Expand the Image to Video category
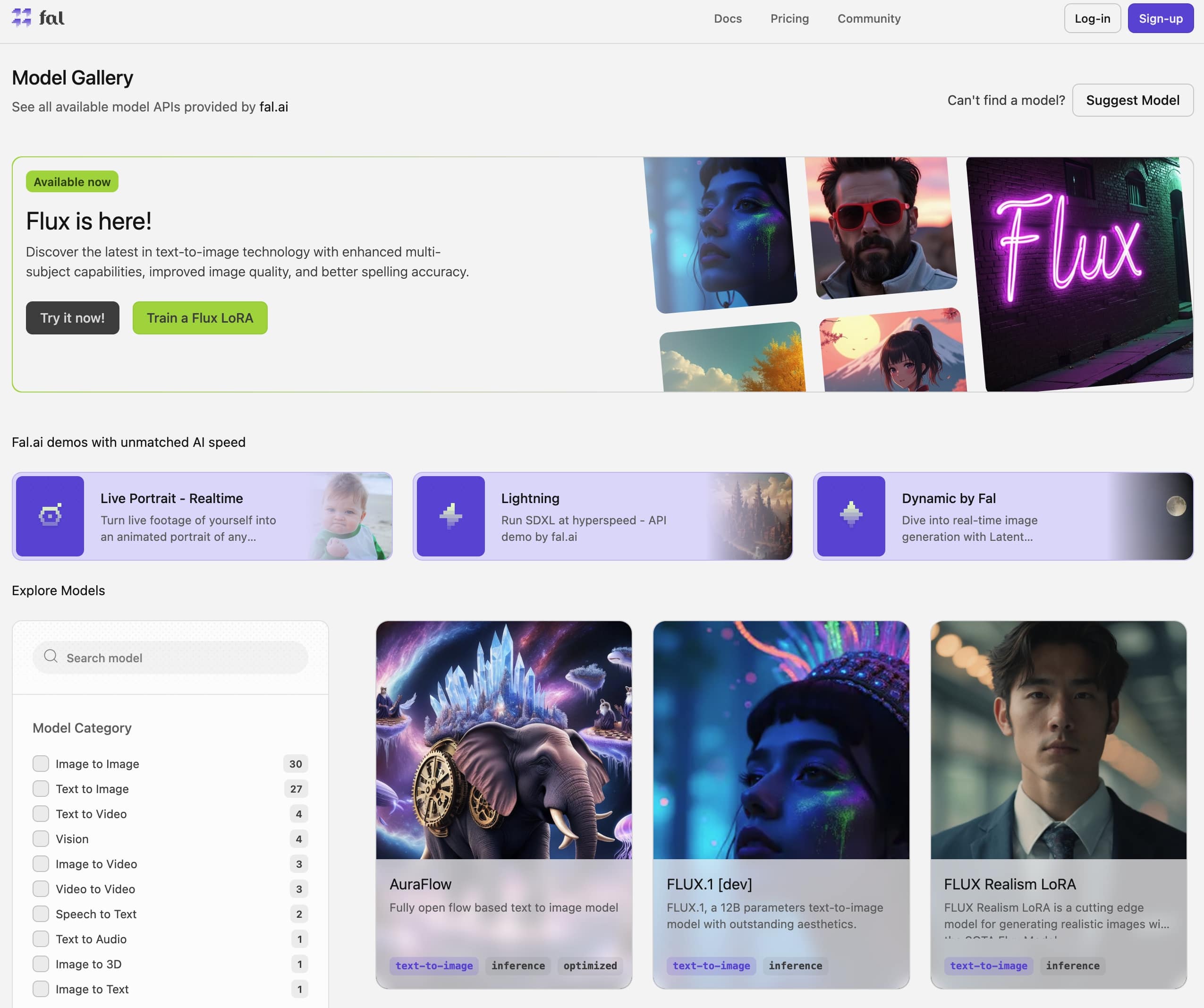1204x1008 pixels. [39, 863]
